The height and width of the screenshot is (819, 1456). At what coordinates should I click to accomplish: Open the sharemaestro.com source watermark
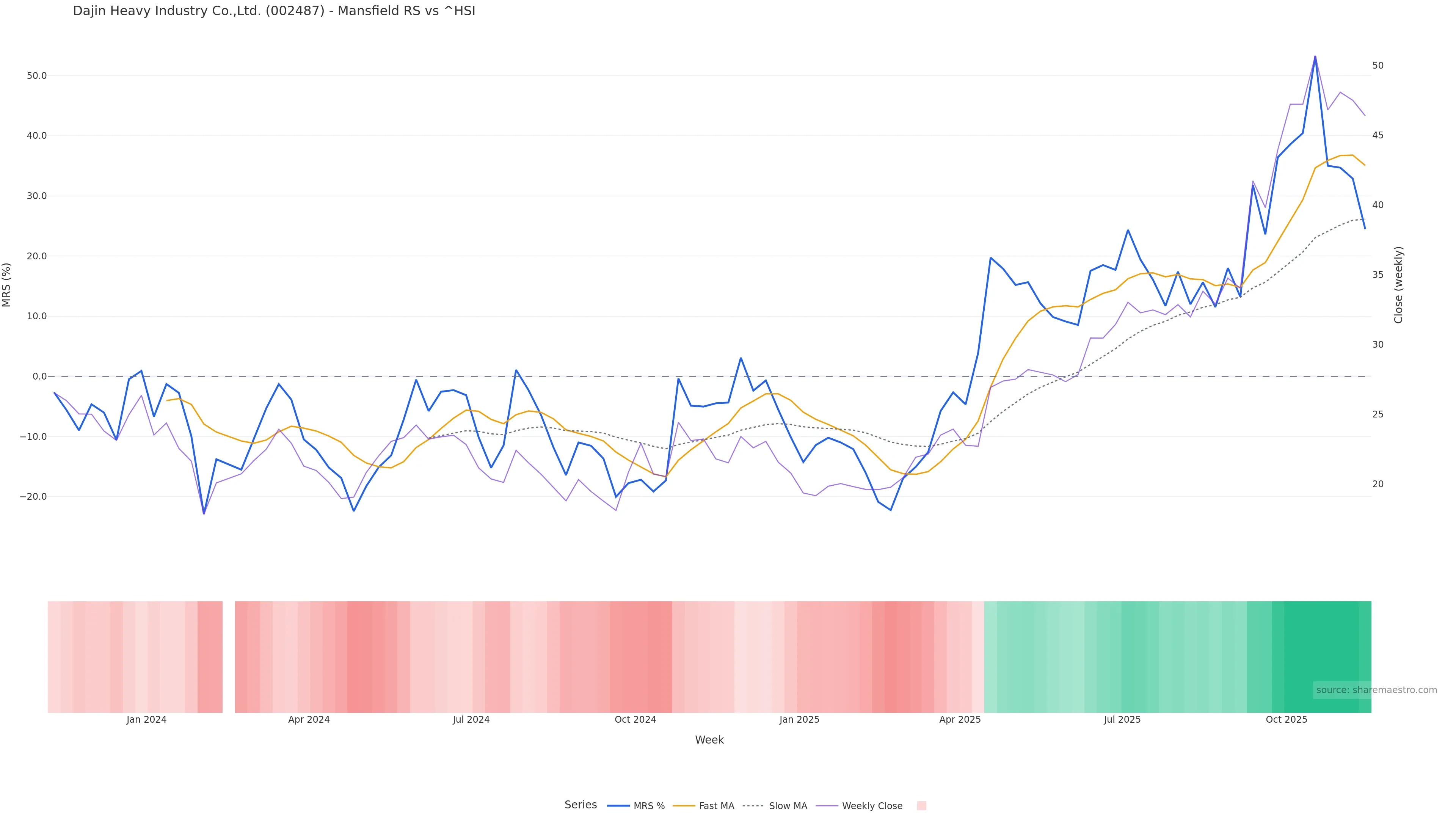pos(1376,690)
